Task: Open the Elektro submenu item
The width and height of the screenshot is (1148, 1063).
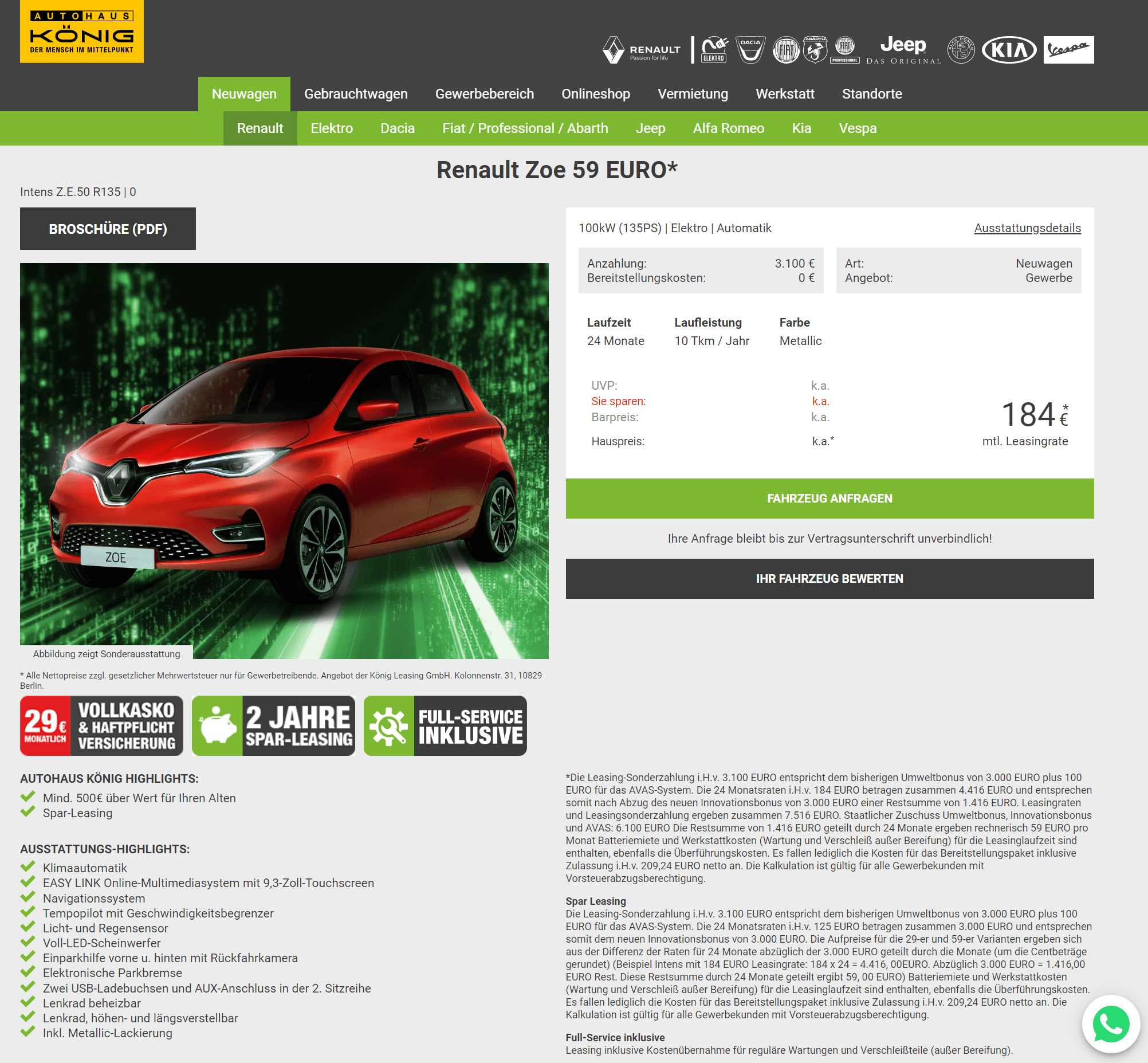Action: [332, 128]
